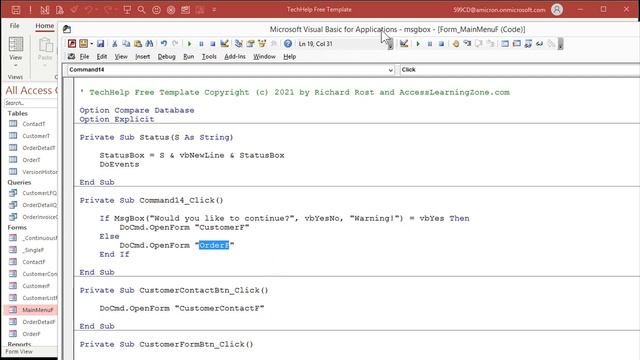The height and width of the screenshot is (360, 640).
Task: Click the green Run icon in Debug toolbar
Action: point(418,44)
